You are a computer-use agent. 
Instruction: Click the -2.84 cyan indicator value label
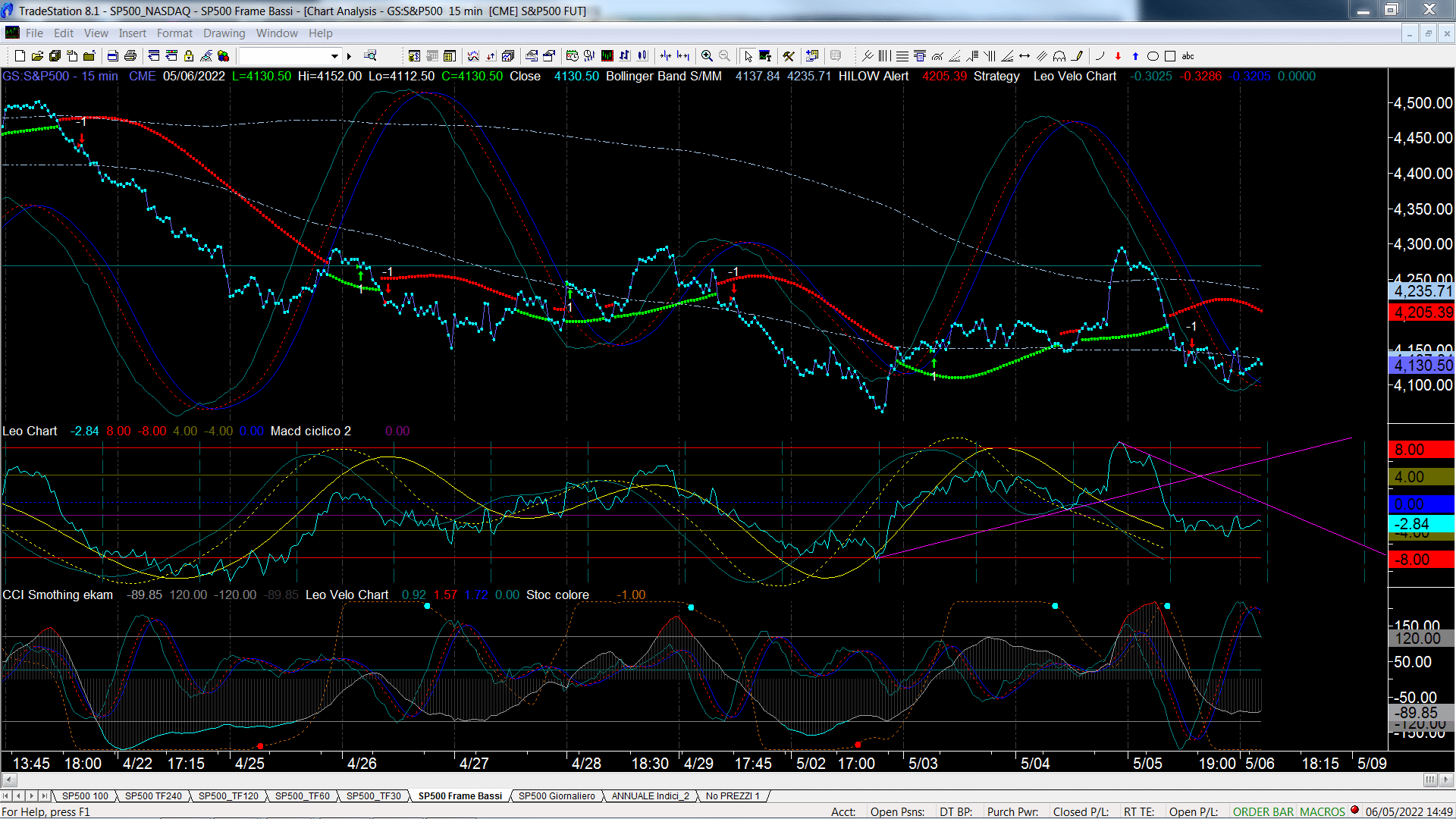point(1422,524)
